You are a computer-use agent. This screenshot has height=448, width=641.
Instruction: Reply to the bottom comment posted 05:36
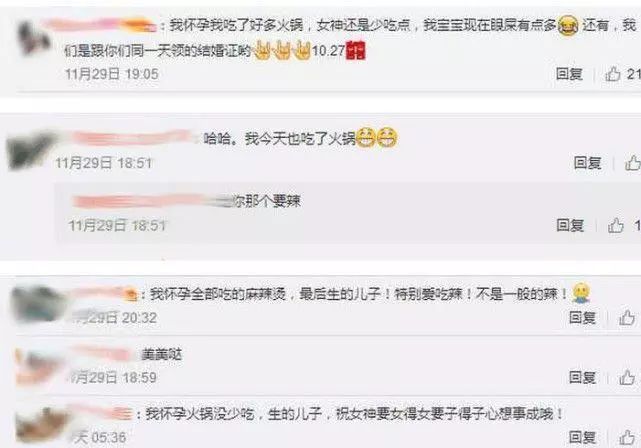(583, 437)
